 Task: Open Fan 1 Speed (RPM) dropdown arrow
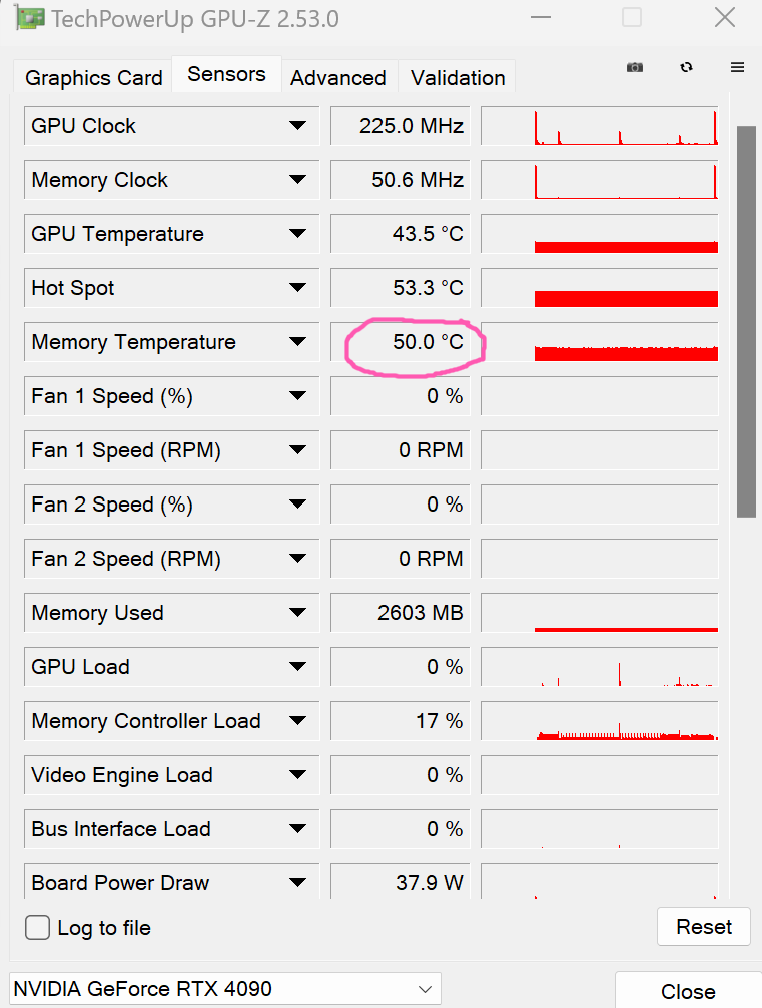tap(297, 449)
